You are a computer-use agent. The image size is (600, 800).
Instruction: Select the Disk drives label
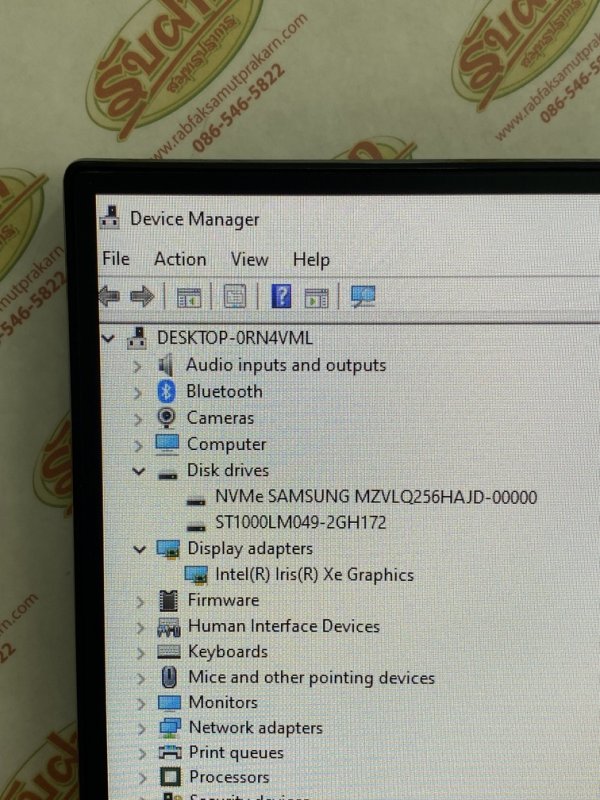(x=228, y=470)
